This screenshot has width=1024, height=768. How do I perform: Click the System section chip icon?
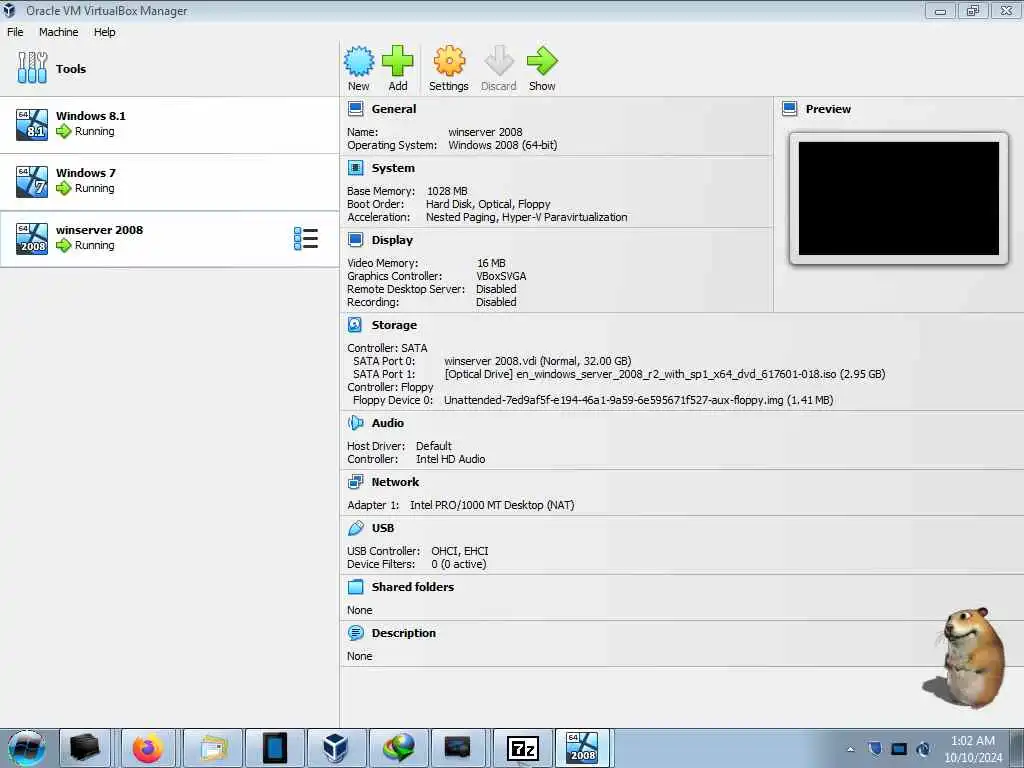click(x=355, y=168)
